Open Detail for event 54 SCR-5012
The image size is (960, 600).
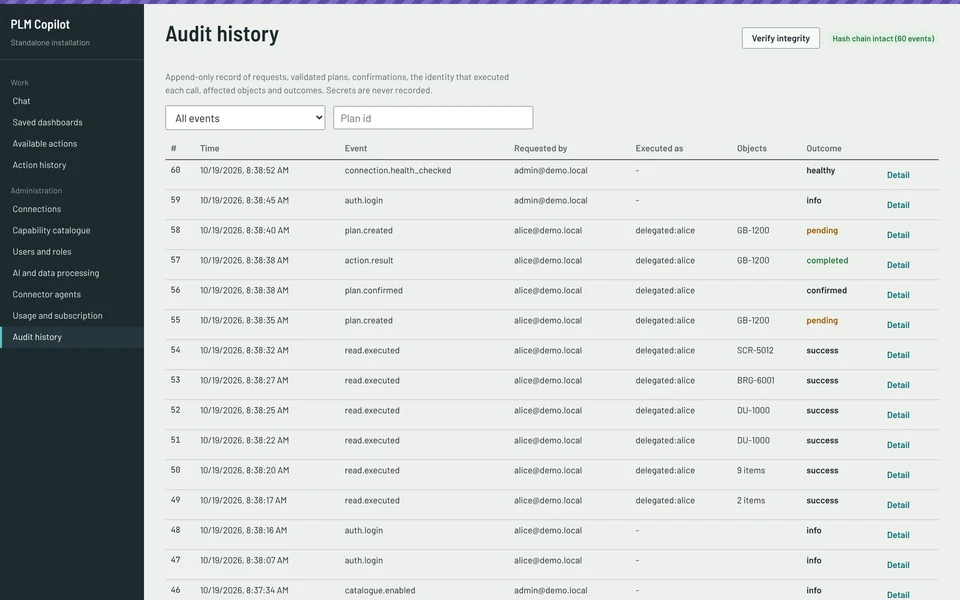click(x=898, y=355)
